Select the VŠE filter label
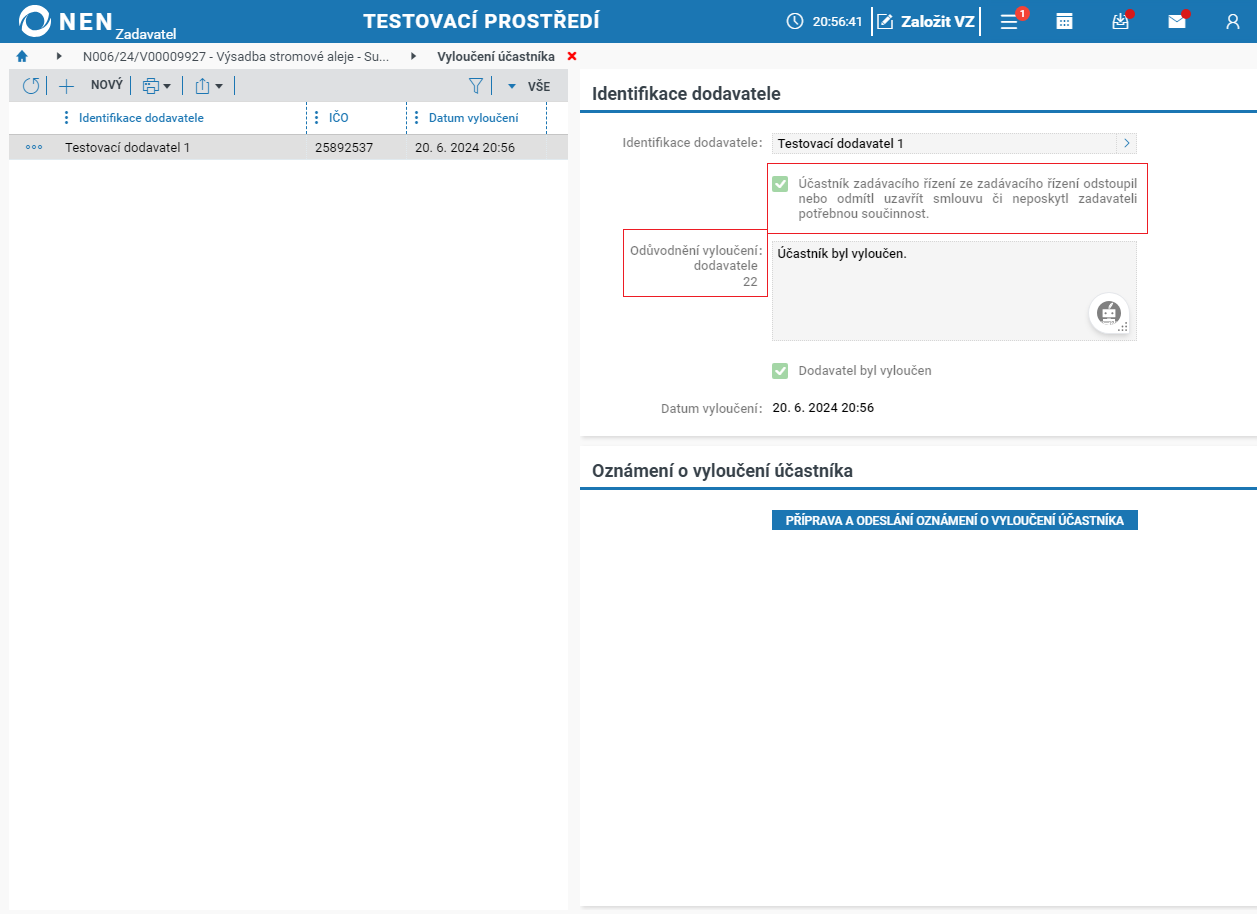This screenshot has height=914, width=1257. [x=539, y=87]
